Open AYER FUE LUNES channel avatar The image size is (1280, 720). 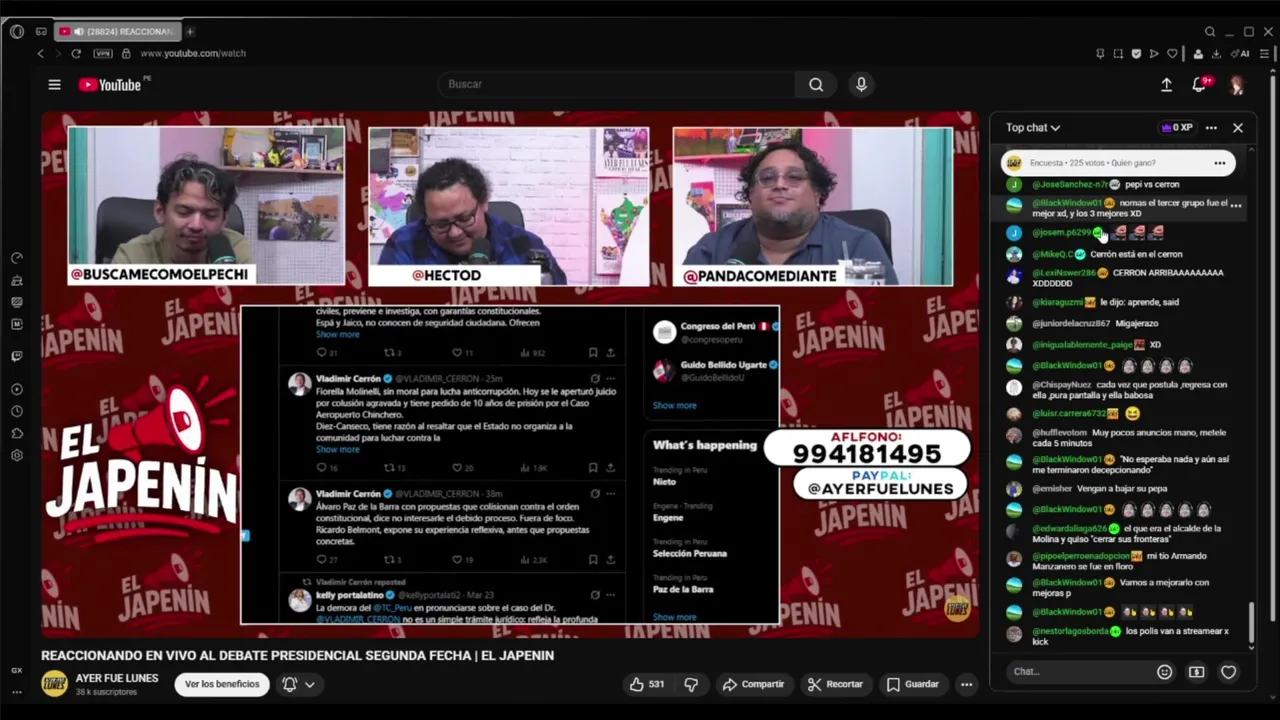54,684
